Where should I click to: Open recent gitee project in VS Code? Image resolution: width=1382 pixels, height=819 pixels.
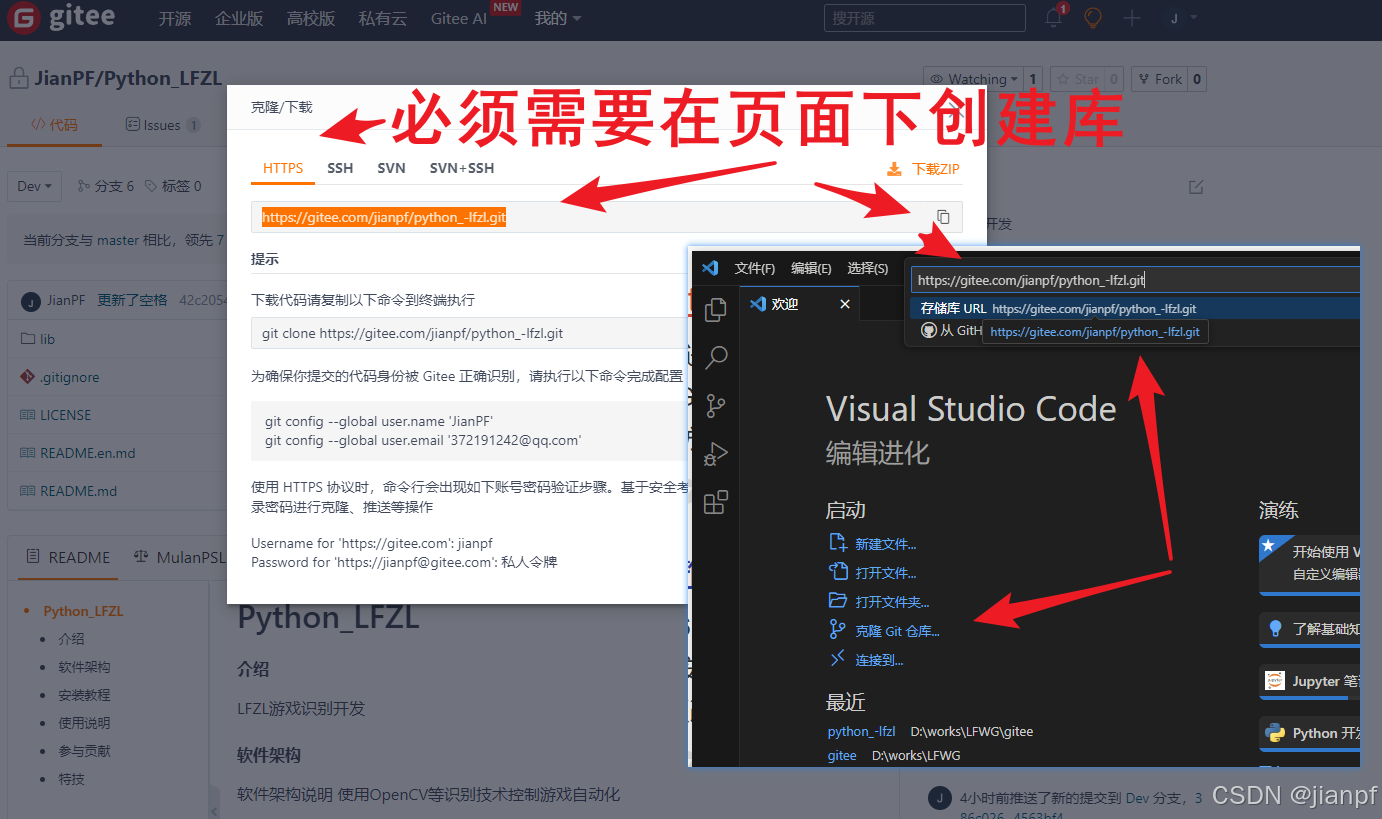pyautogui.click(x=842, y=755)
